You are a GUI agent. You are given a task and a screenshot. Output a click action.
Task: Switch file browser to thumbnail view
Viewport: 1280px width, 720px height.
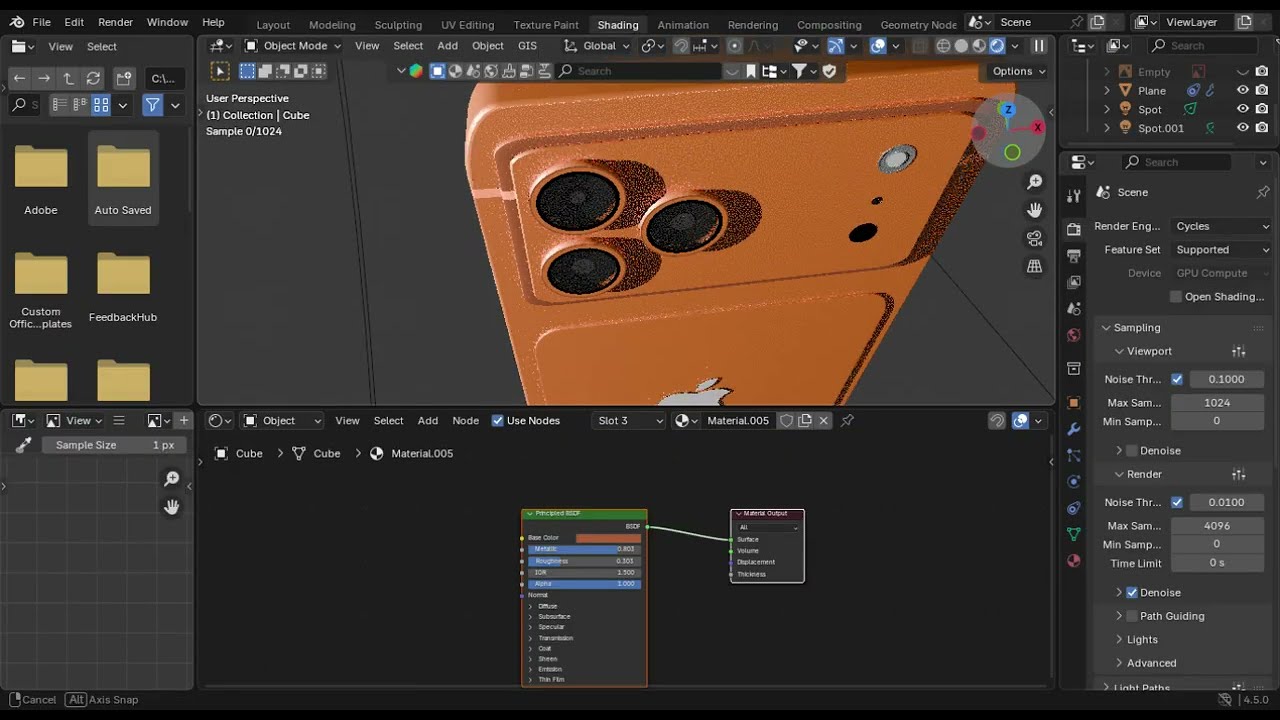coord(101,105)
